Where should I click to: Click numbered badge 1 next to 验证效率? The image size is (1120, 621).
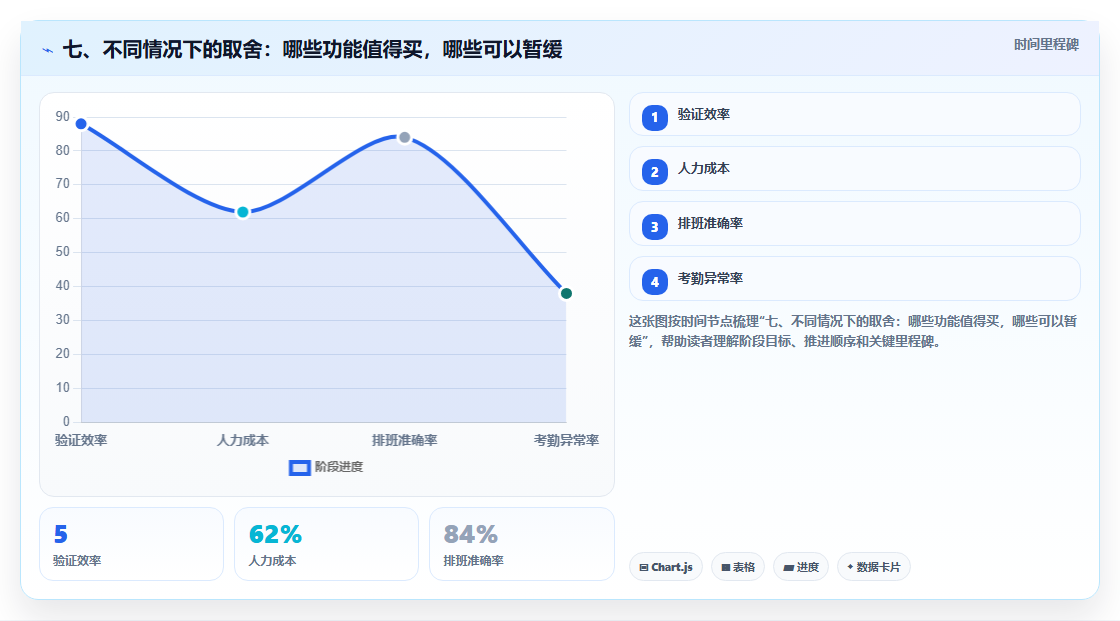tap(654, 118)
